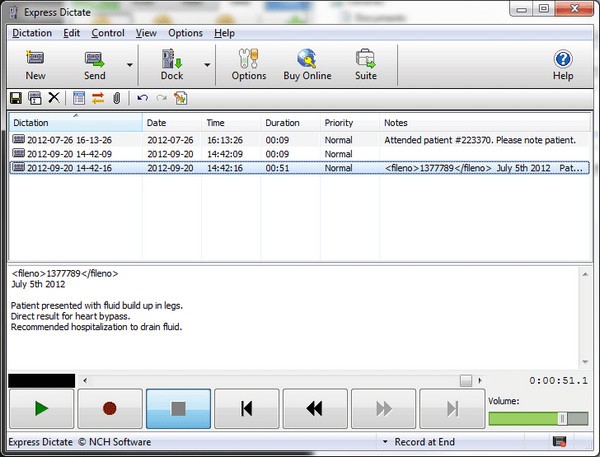Image resolution: width=600 pixels, height=457 pixels.
Task: Click notes text 'Recommended hospitalization to drain fluid.'
Action: click(96, 327)
